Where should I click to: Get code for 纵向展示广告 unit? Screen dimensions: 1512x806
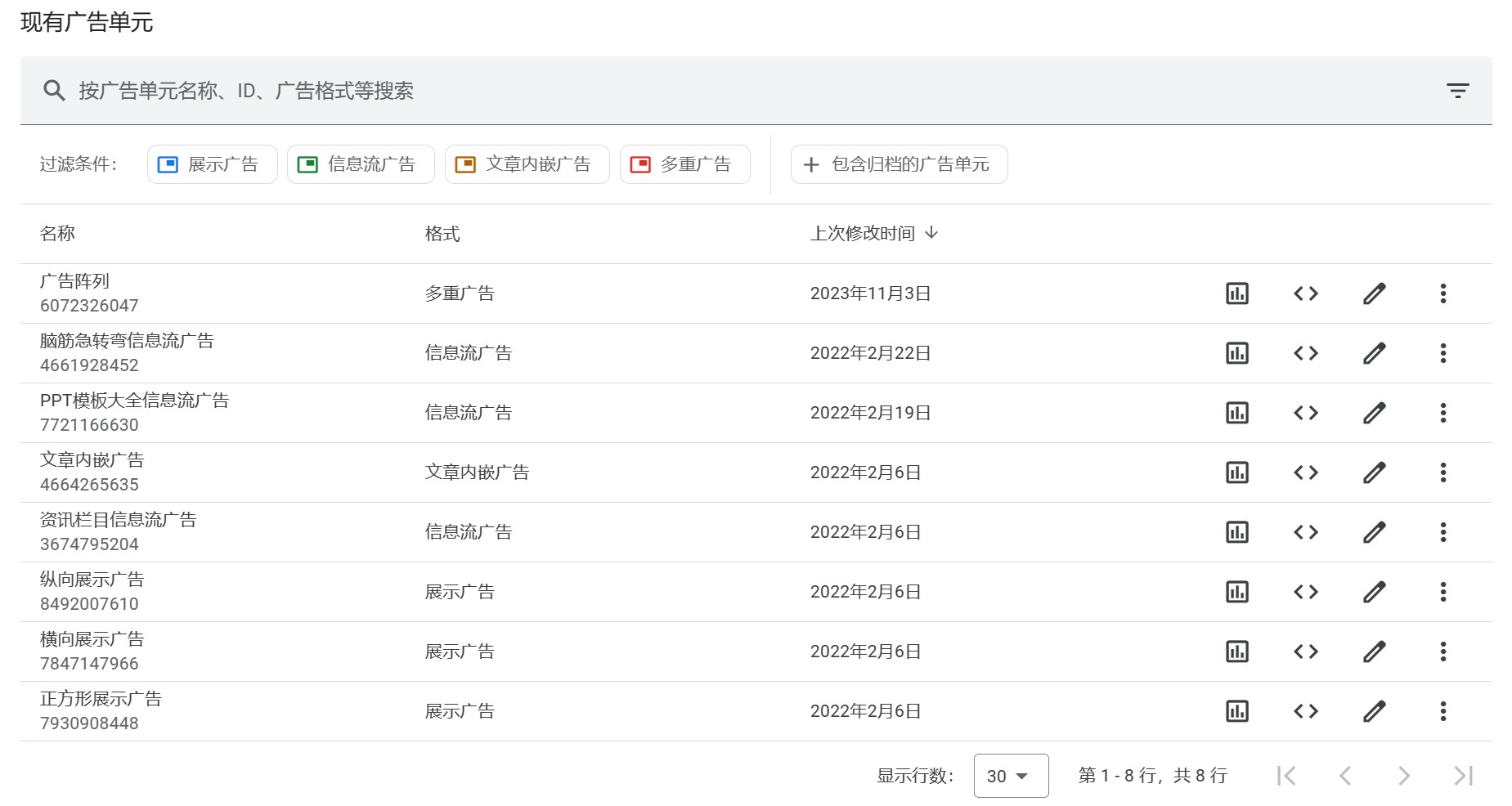point(1305,592)
